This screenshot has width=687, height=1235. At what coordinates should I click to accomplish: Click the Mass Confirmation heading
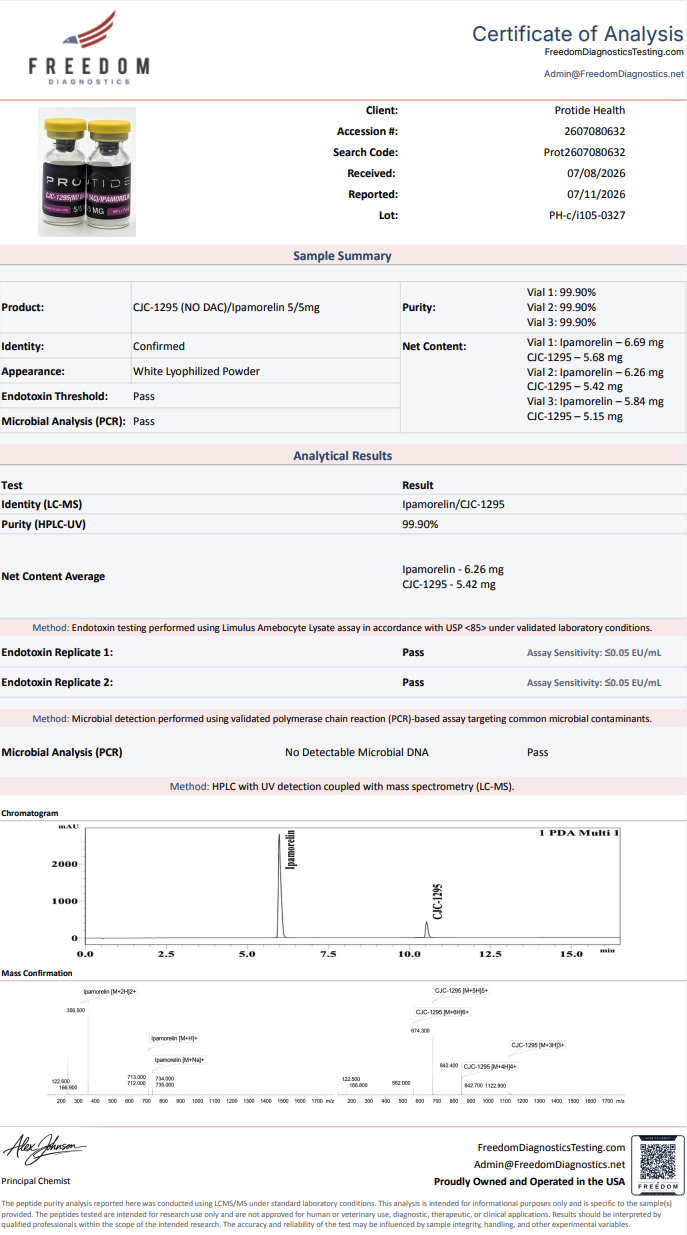point(37,973)
